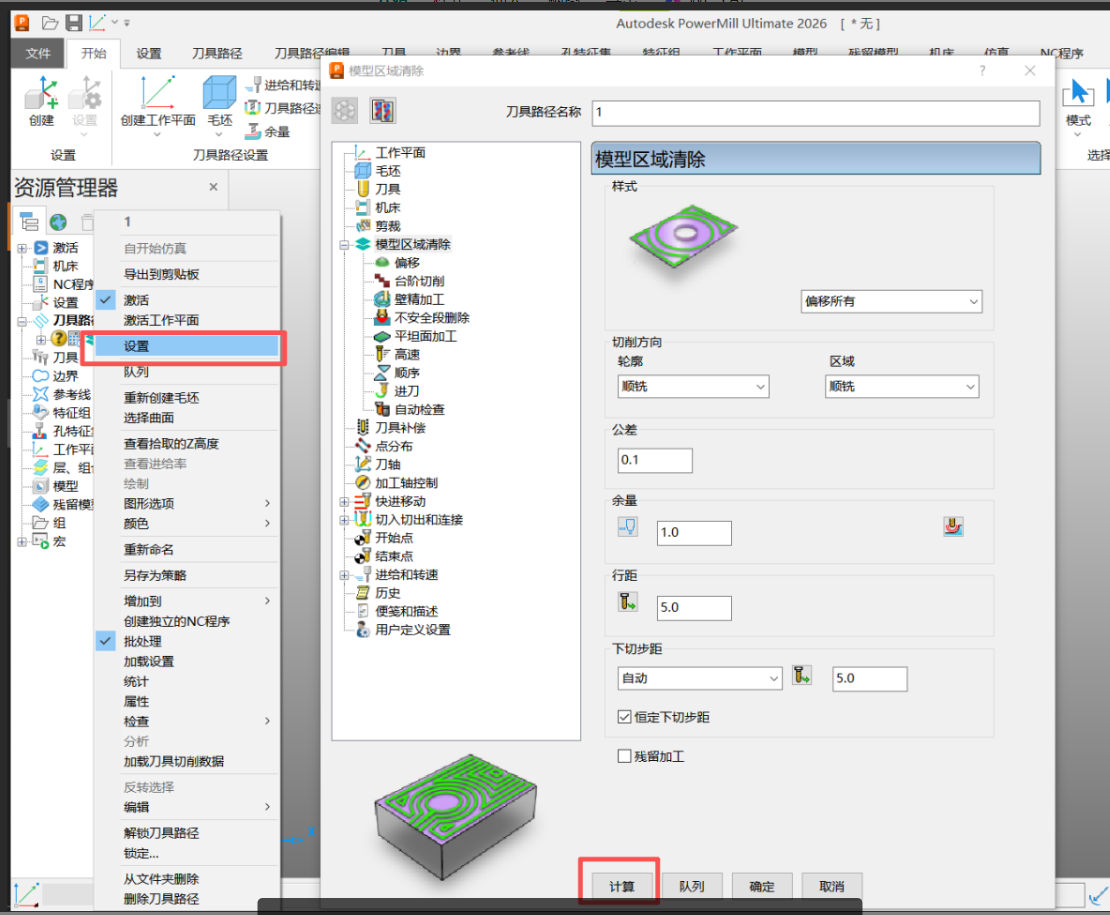This screenshot has width=1110, height=915.
Task: Open the 偏移所有 style dropdown
Action: [x=891, y=301]
